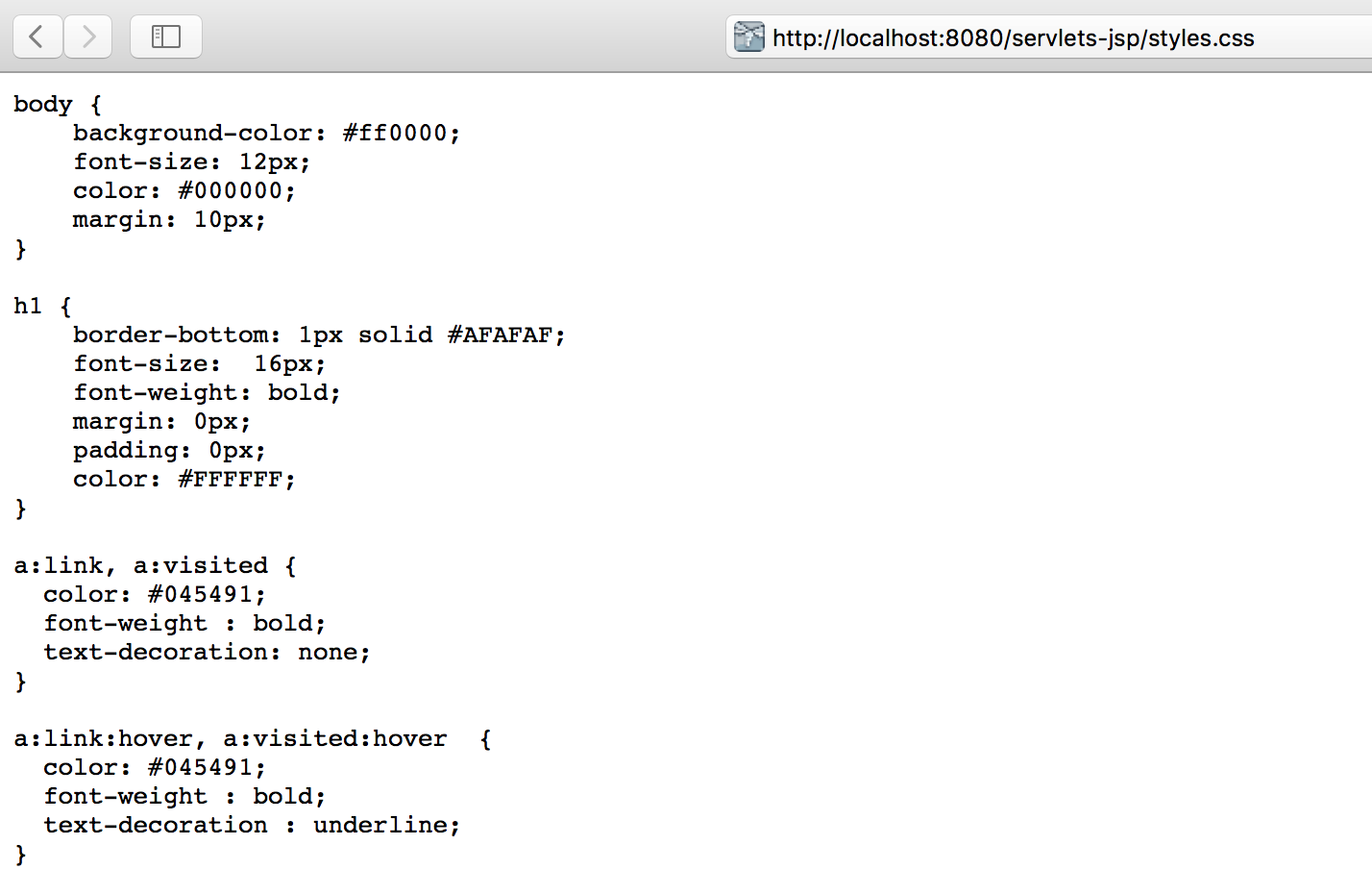Click the color #FFFFFF declaration

(x=184, y=479)
